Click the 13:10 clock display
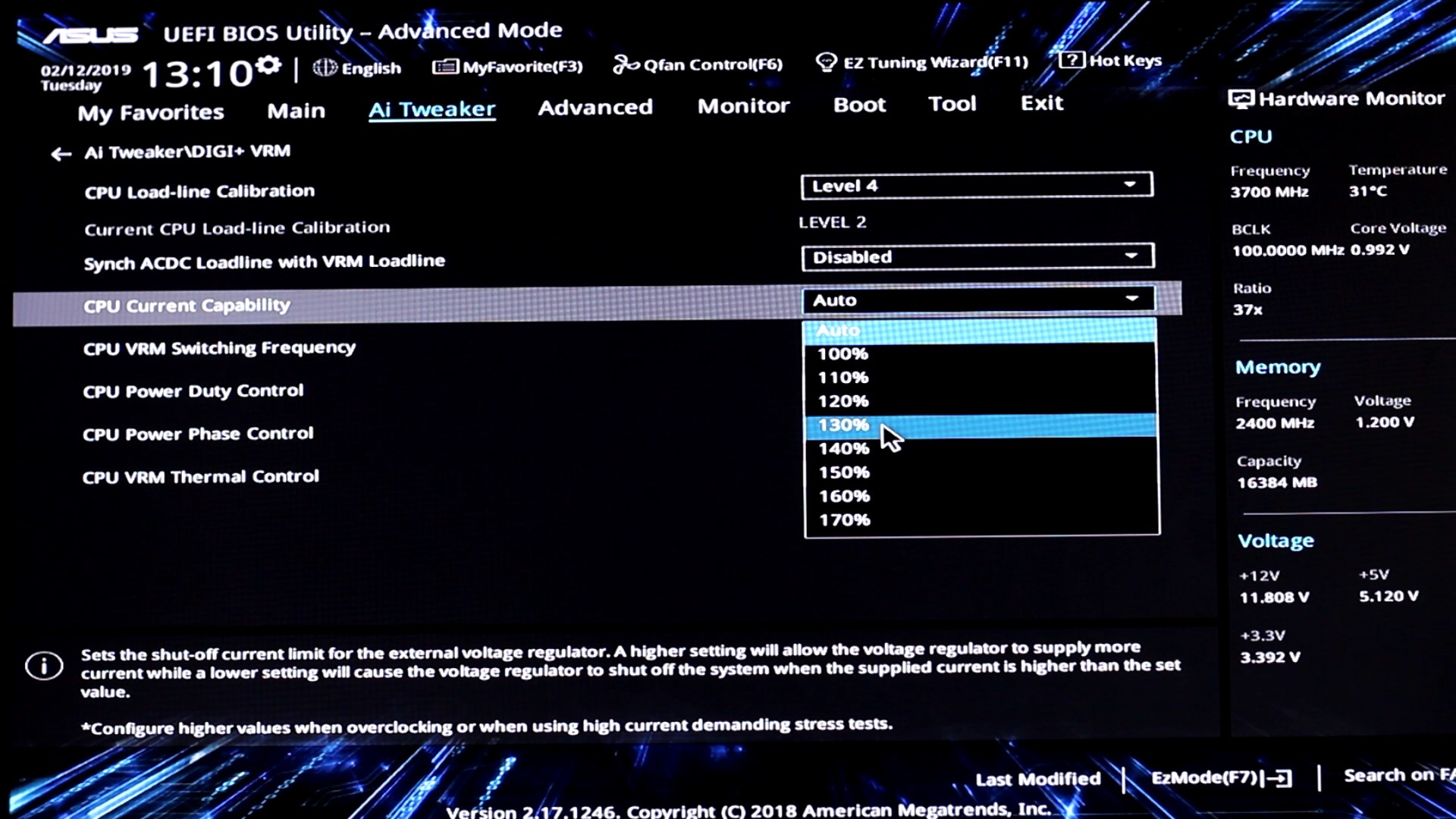This screenshot has height=819, width=1456. (197, 74)
